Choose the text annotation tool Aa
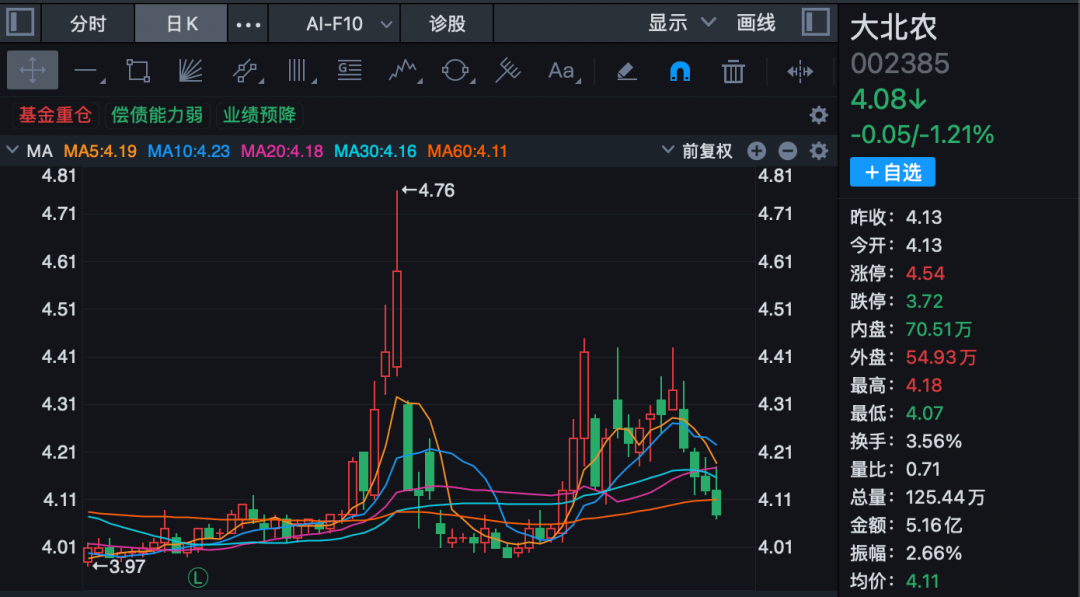The image size is (1080, 597). point(560,71)
